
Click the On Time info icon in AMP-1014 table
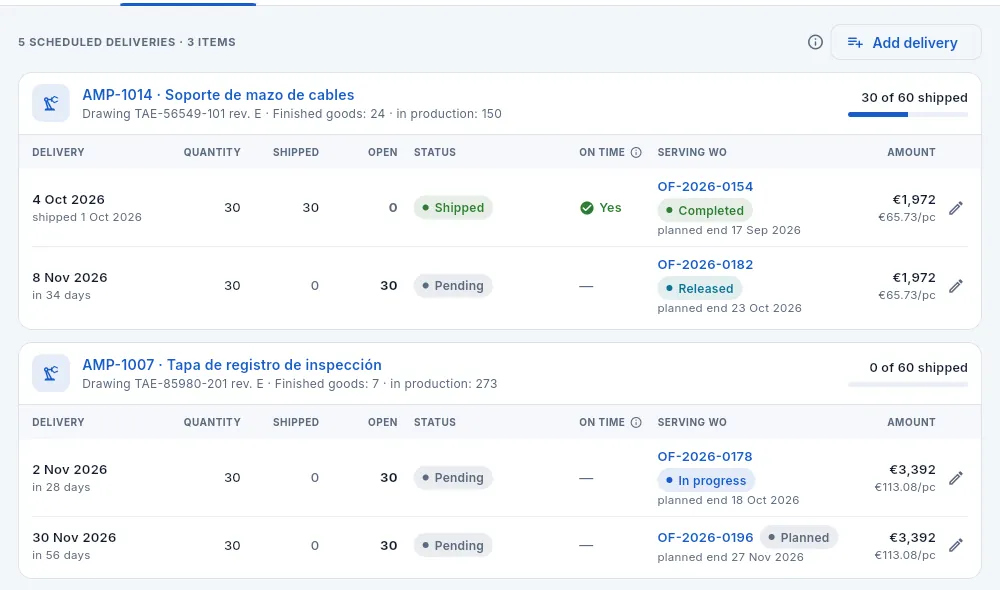tap(636, 152)
